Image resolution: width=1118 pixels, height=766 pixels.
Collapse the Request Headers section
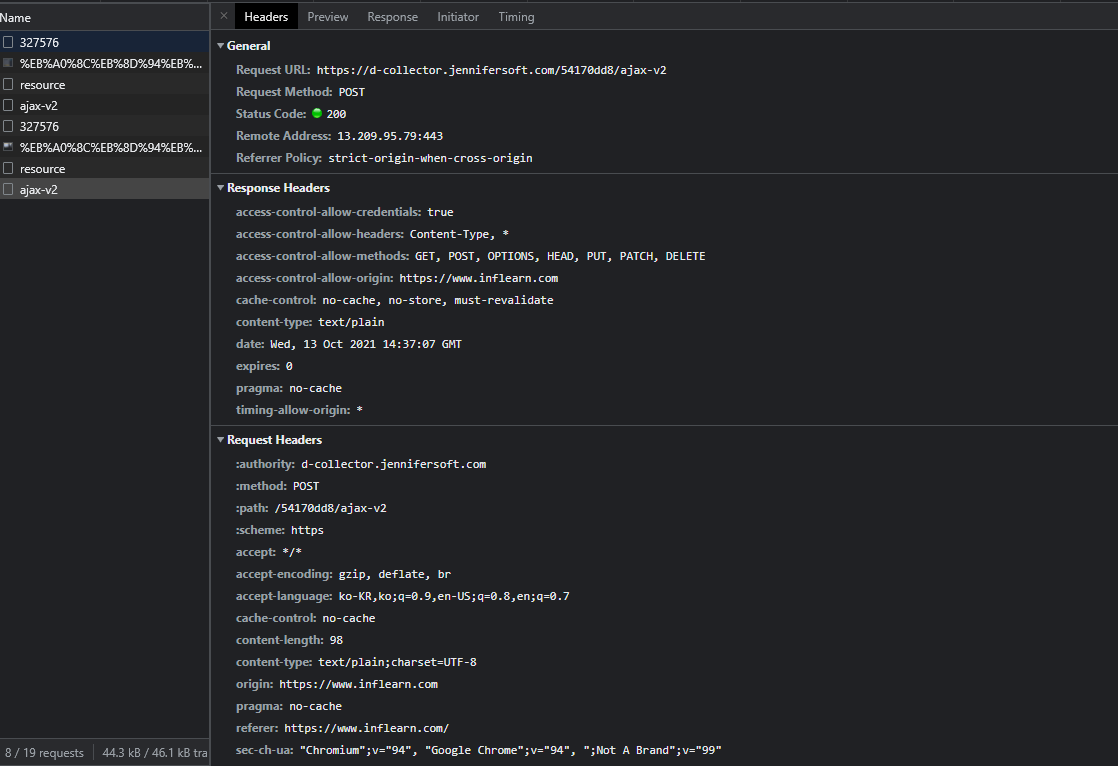coord(221,440)
